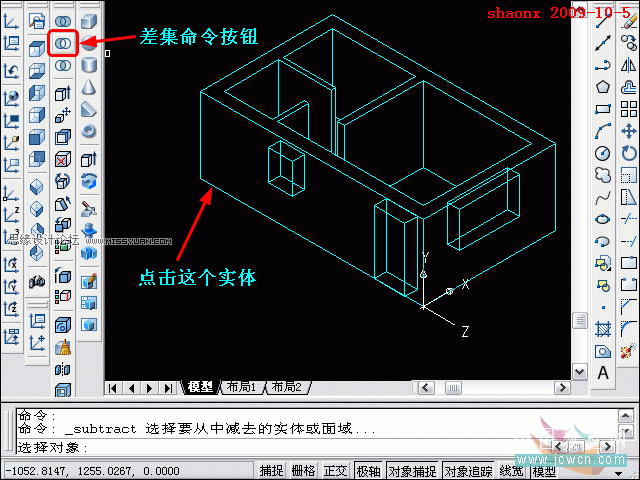Switch to the 布局1 layout tab
This screenshot has height=480, width=640.
click(x=242, y=387)
